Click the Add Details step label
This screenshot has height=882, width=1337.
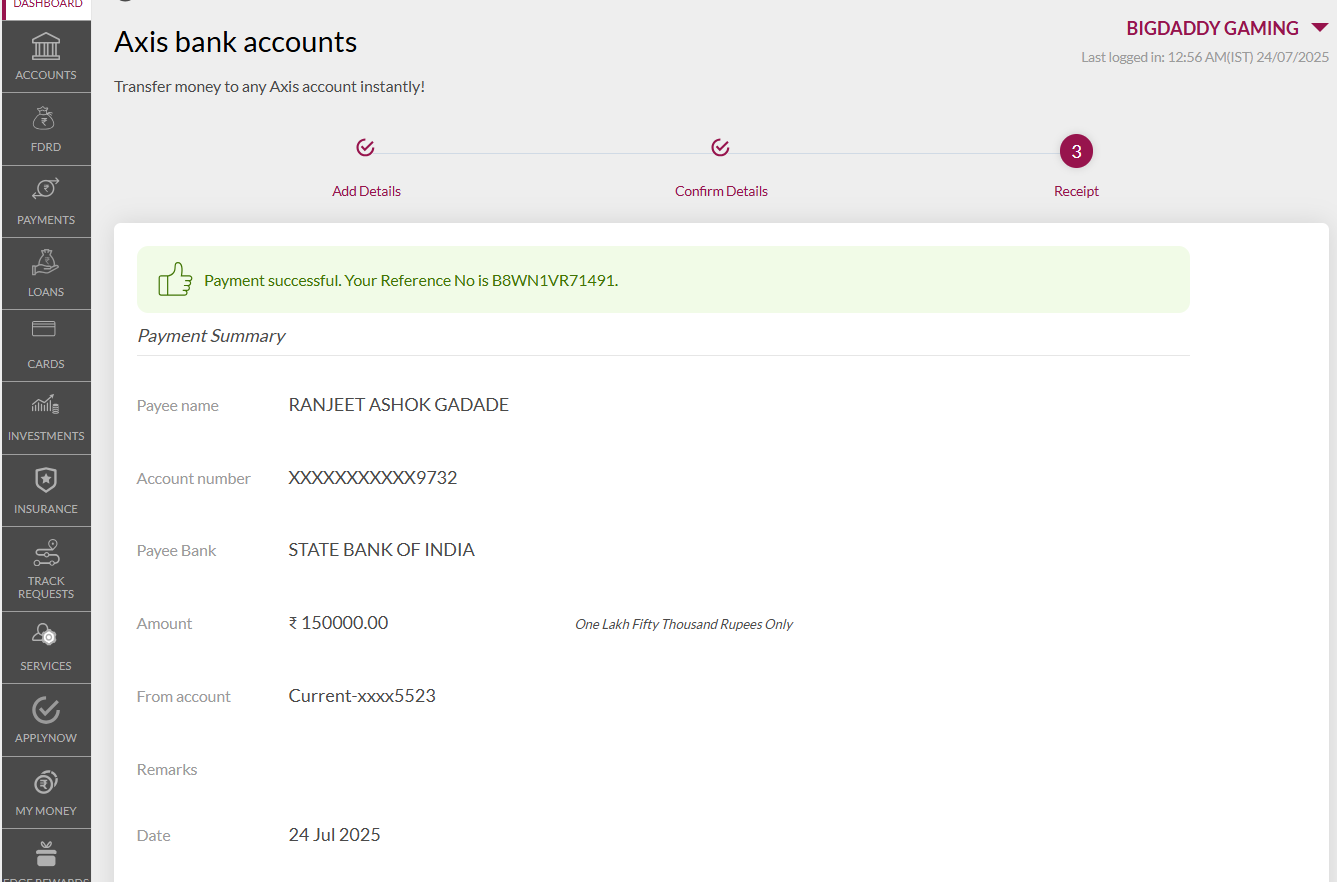366,191
